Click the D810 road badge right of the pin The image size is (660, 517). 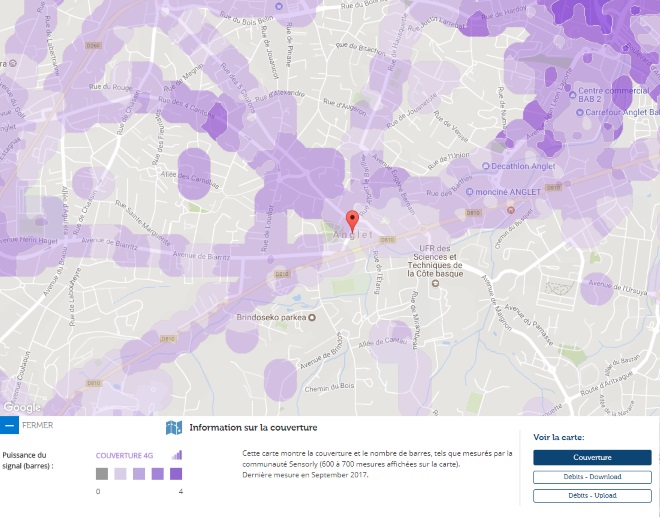[x=389, y=240]
